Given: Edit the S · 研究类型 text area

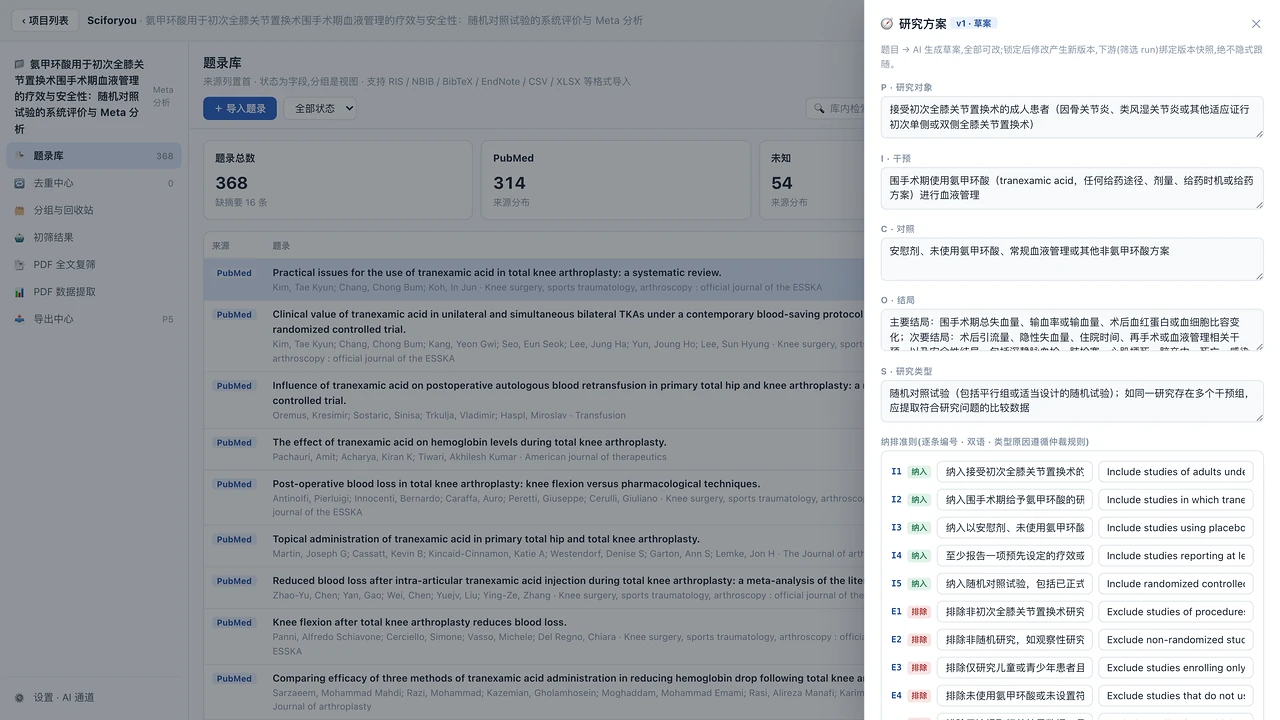Looking at the screenshot, I should 1072,401.
